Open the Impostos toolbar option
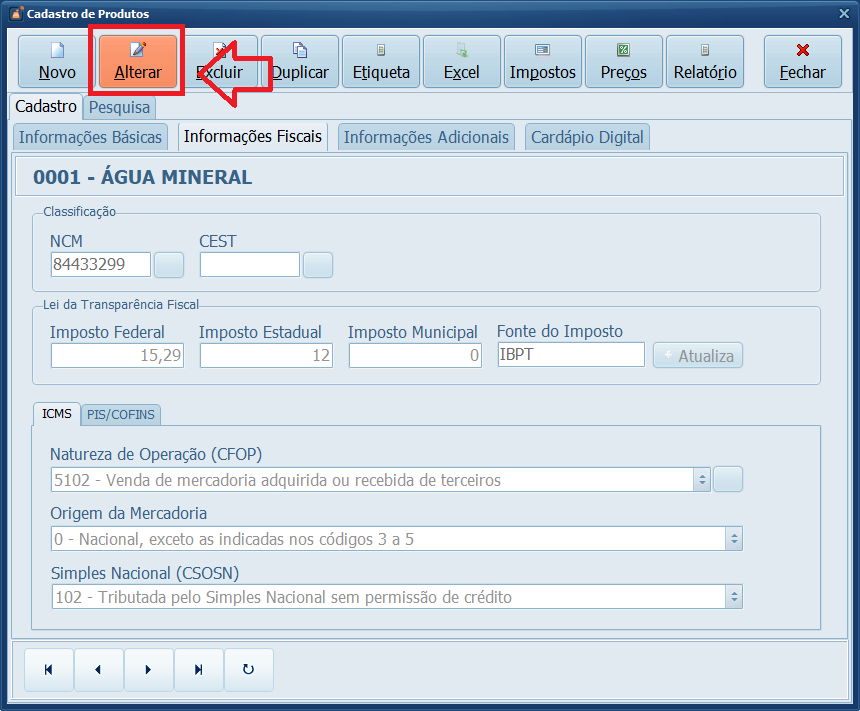The height and width of the screenshot is (711, 860). point(543,61)
